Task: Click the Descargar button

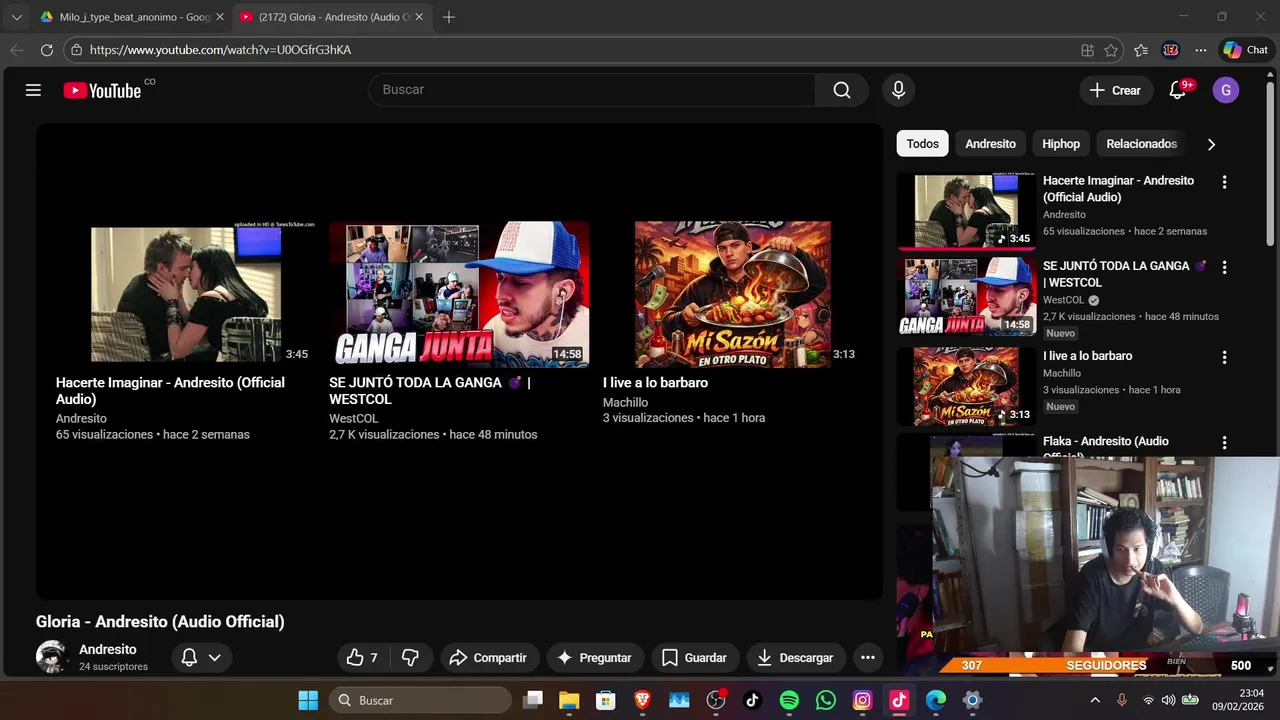Action: click(796, 657)
